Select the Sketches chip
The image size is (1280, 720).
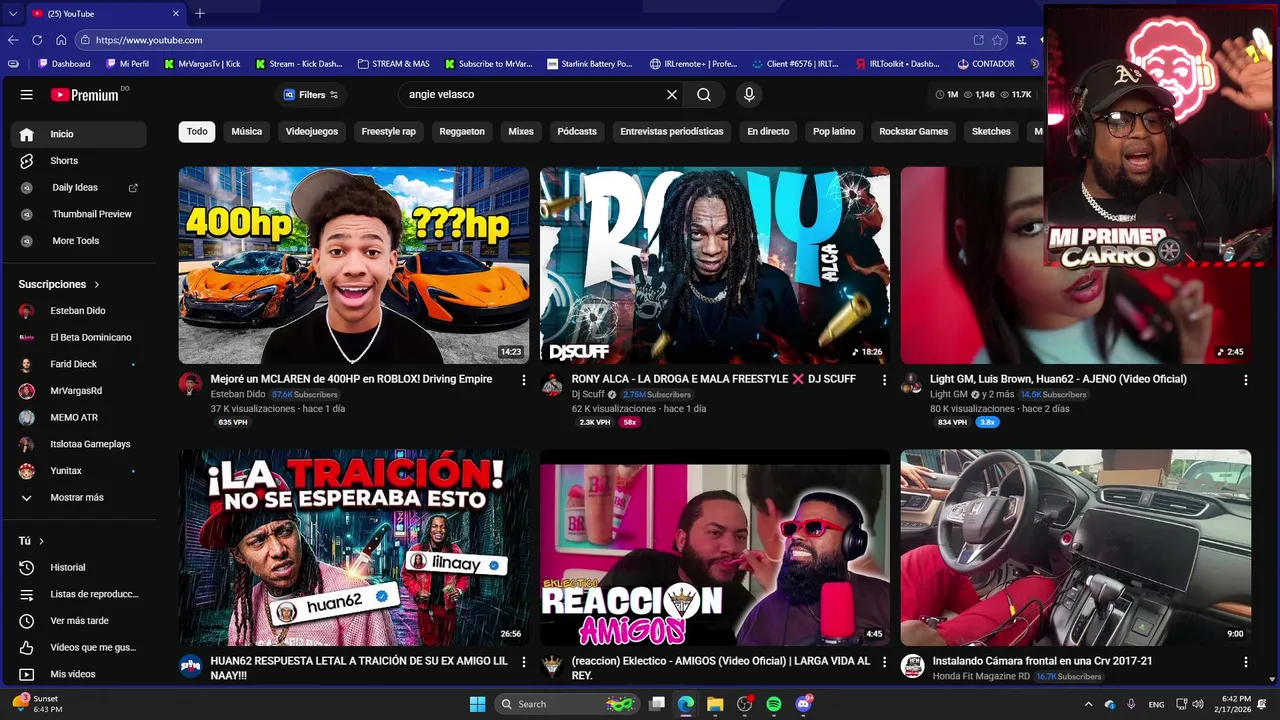pos(991,132)
